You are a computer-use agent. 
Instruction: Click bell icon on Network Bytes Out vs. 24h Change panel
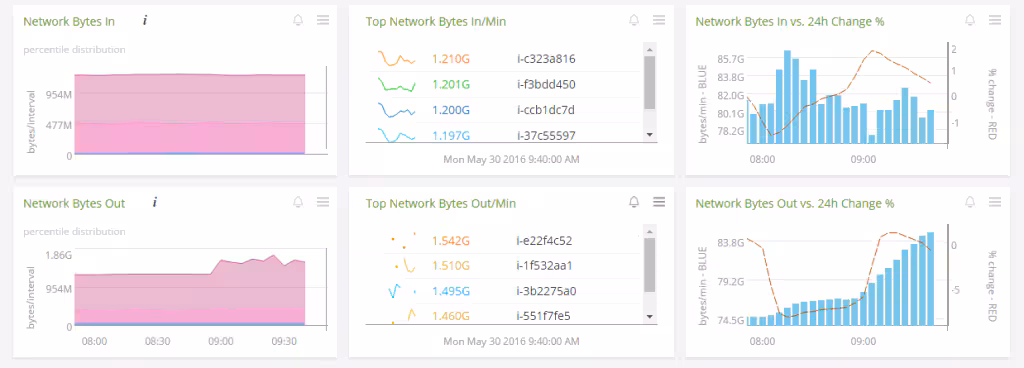[970, 202]
